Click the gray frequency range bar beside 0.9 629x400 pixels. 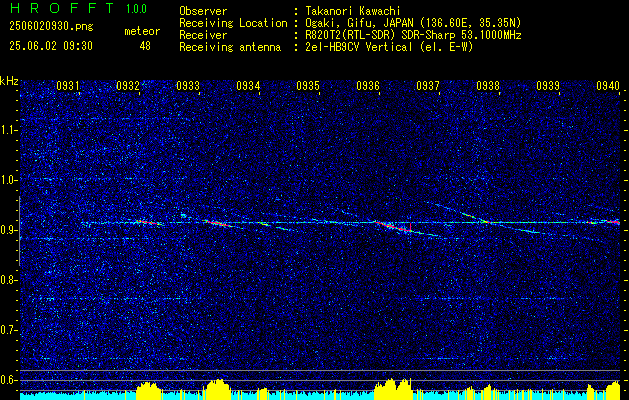(x=19, y=231)
